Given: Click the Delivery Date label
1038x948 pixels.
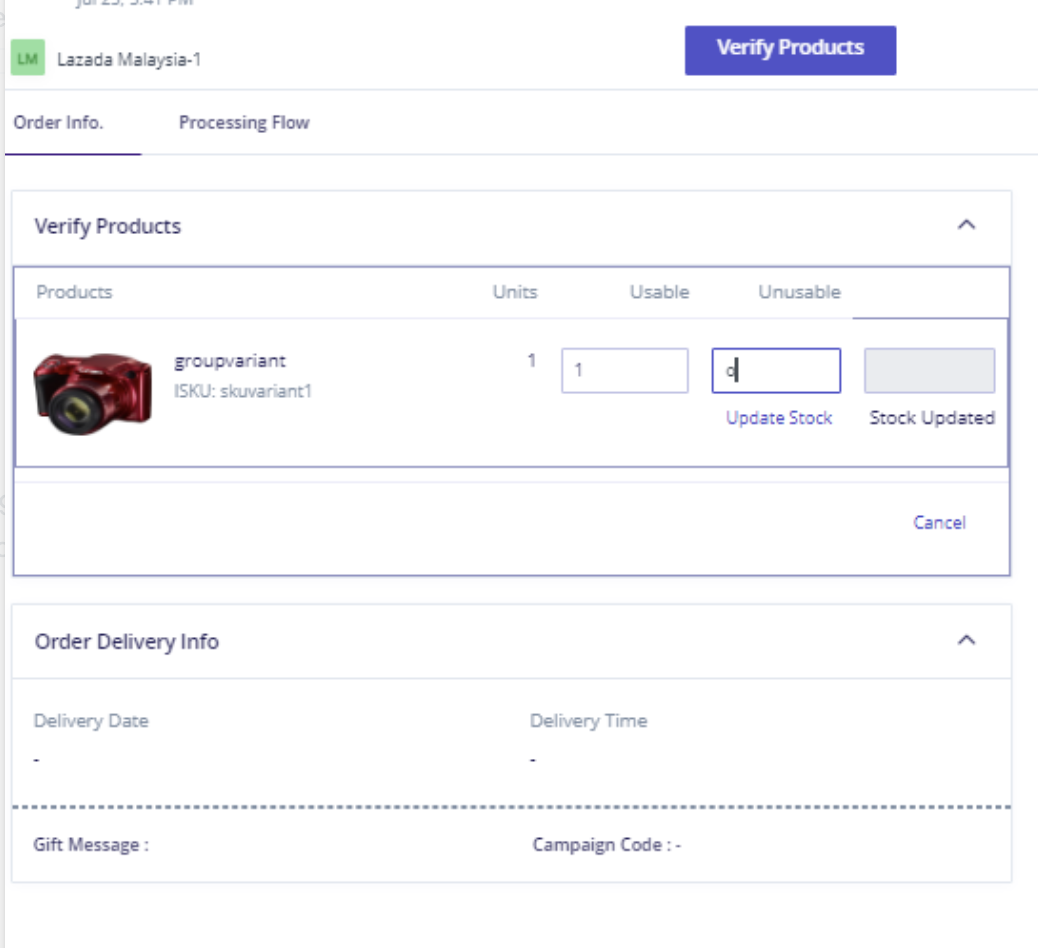Looking at the screenshot, I should (91, 720).
